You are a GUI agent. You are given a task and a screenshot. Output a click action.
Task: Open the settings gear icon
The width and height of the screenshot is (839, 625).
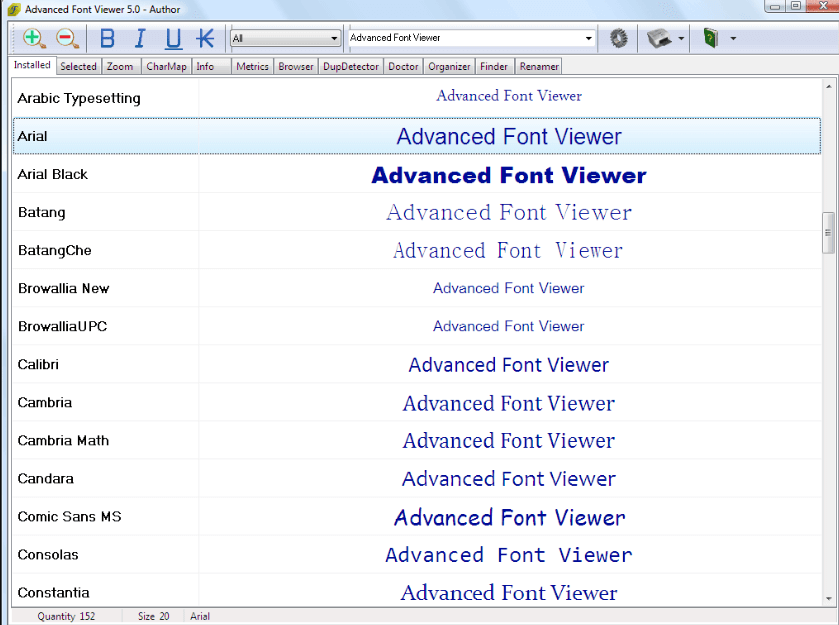(x=619, y=39)
